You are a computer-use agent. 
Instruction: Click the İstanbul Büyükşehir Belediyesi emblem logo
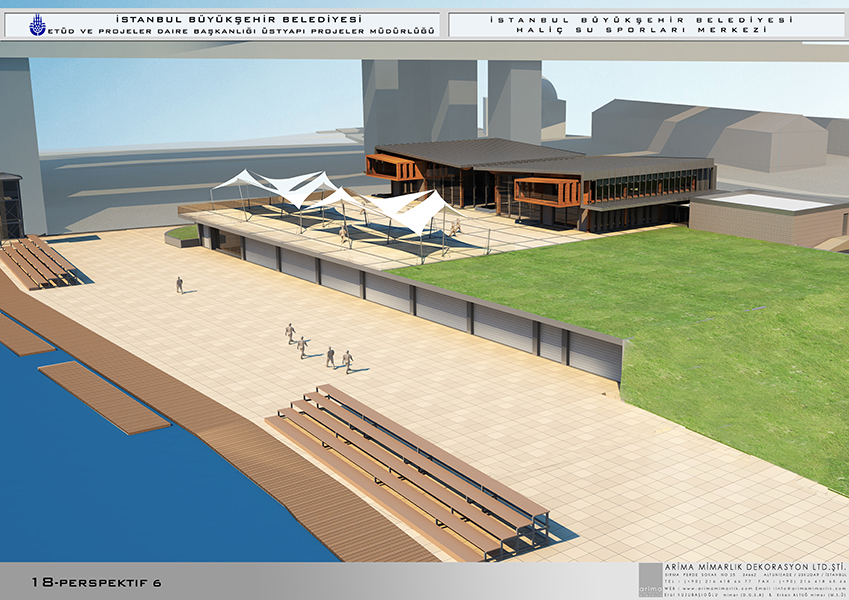(37, 25)
